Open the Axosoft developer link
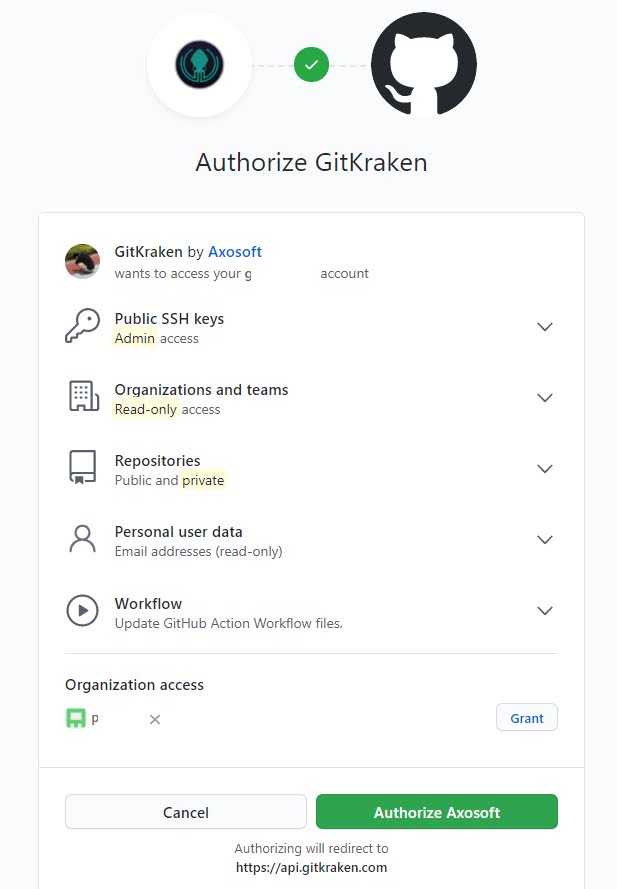Image resolution: width=617 pixels, height=889 pixels. tap(235, 252)
